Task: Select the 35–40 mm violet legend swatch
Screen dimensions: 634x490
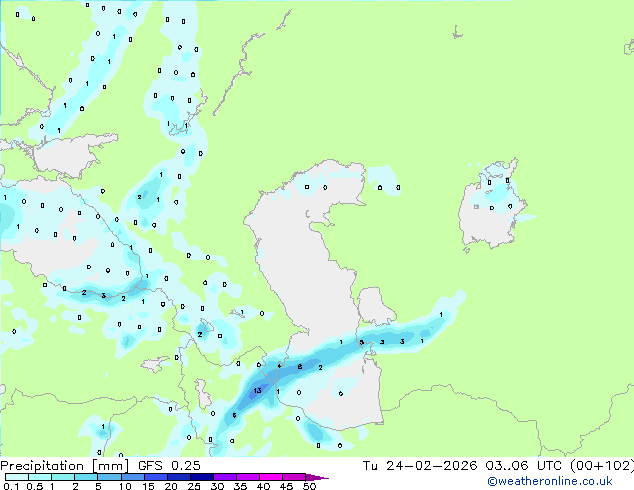Action: tap(247, 477)
